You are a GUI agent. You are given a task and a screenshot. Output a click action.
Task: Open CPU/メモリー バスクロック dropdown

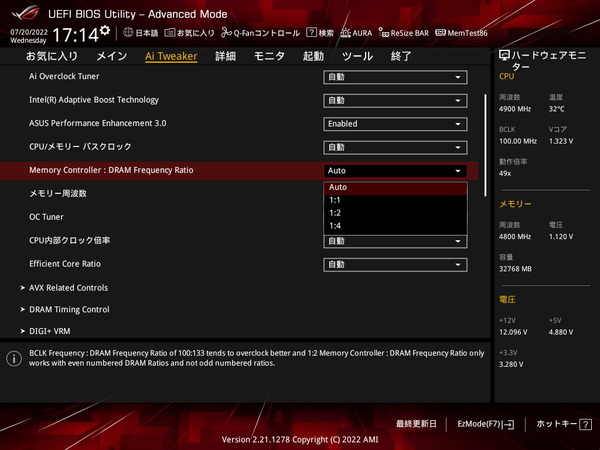[x=395, y=147]
